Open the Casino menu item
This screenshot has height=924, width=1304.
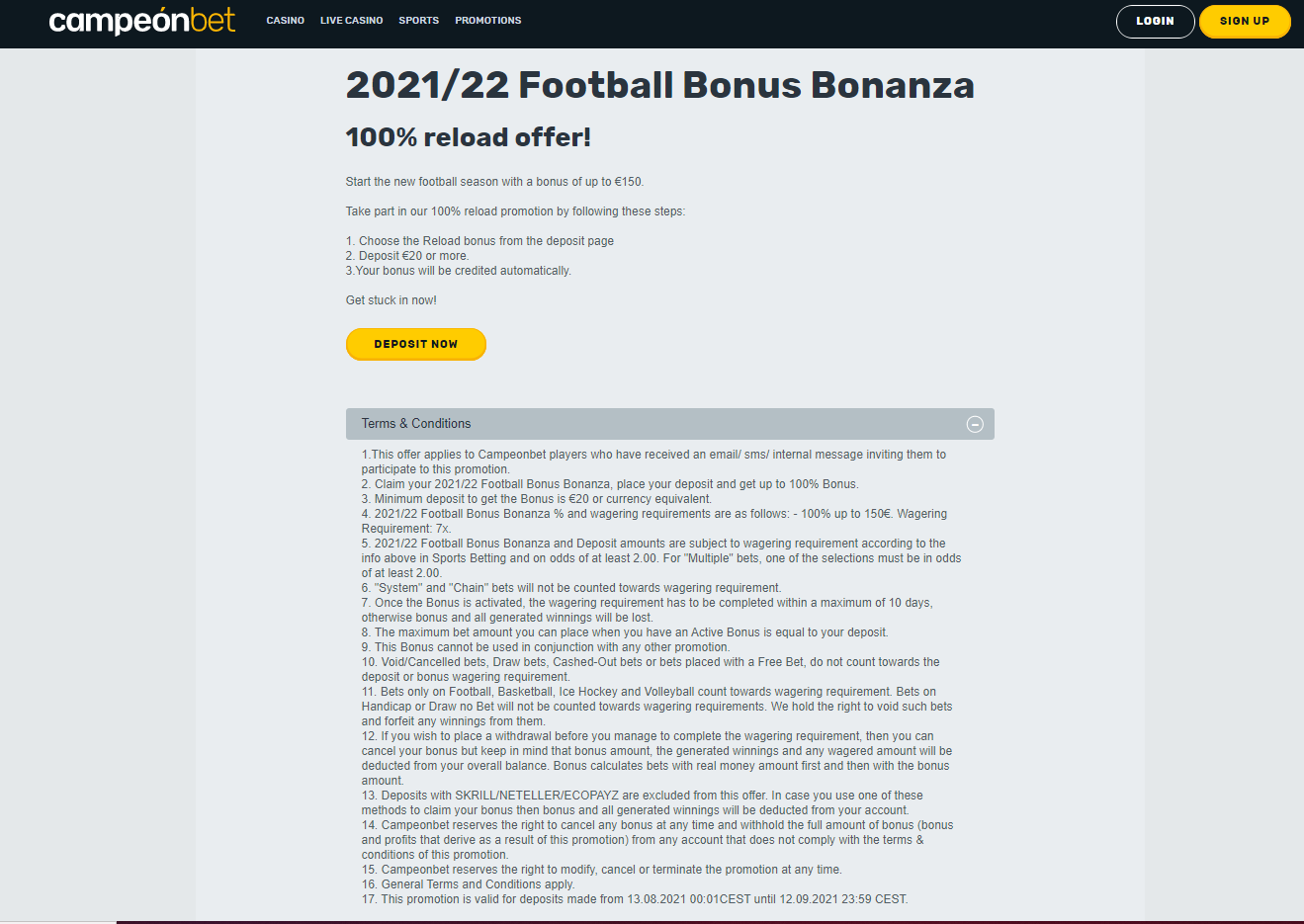click(x=286, y=21)
